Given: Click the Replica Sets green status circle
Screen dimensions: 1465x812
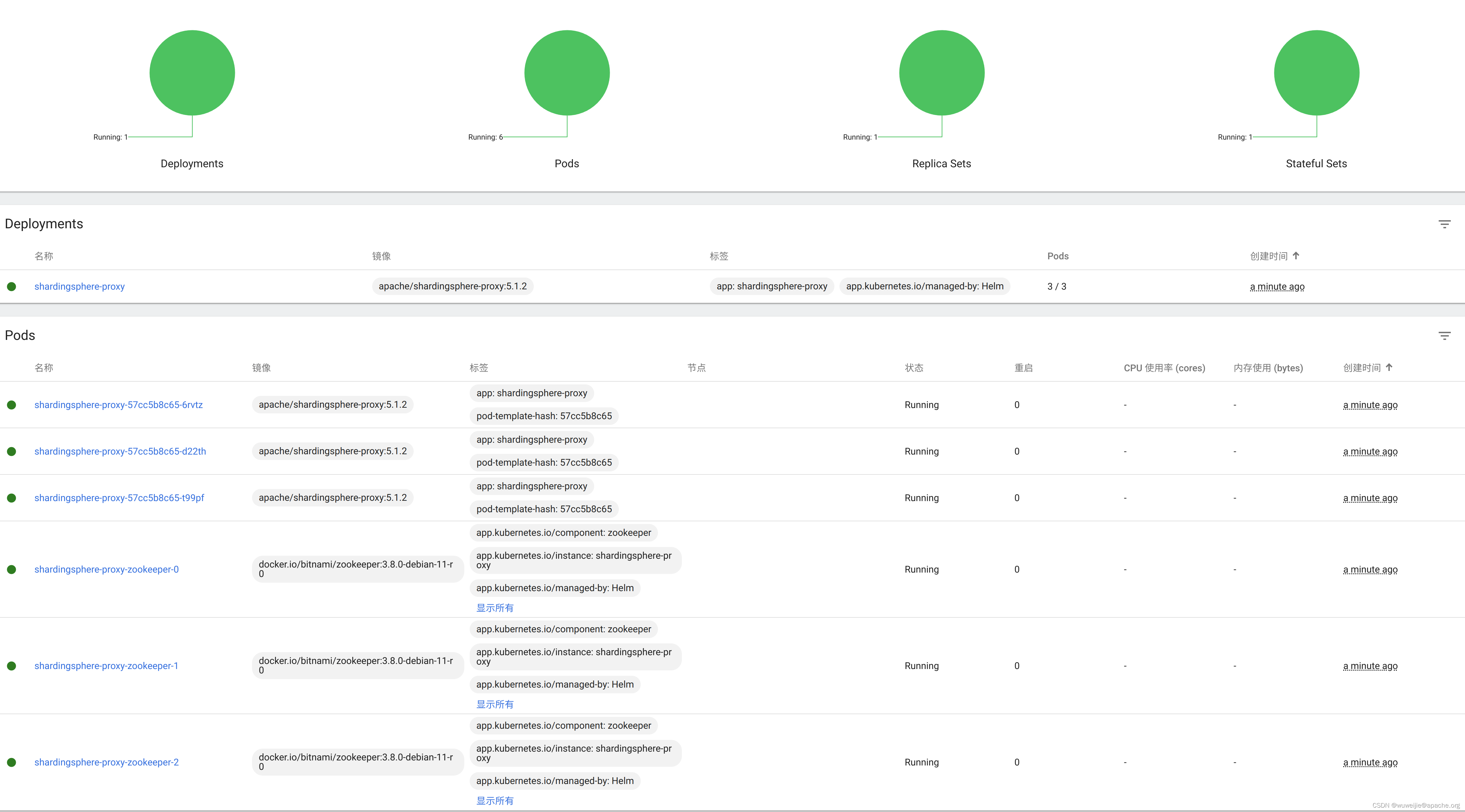Looking at the screenshot, I should (x=942, y=73).
